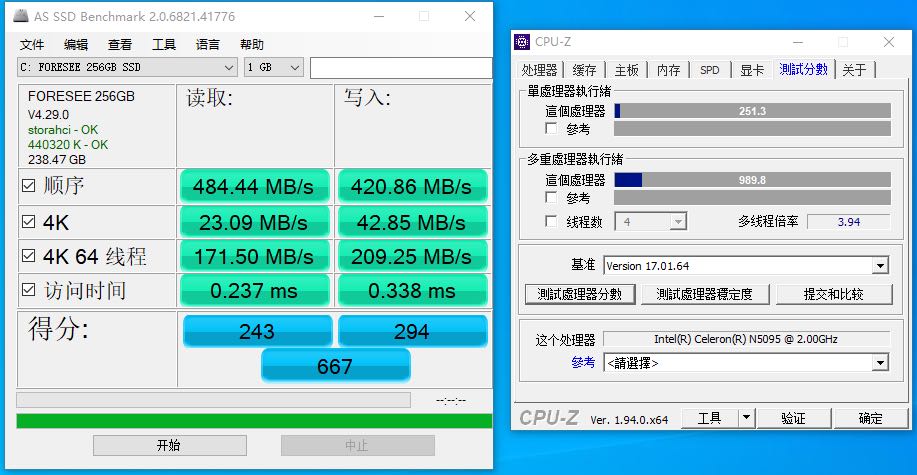Switch to the SPD tab in CPU-Z
The image size is (917, 475).
pos(709,70)
